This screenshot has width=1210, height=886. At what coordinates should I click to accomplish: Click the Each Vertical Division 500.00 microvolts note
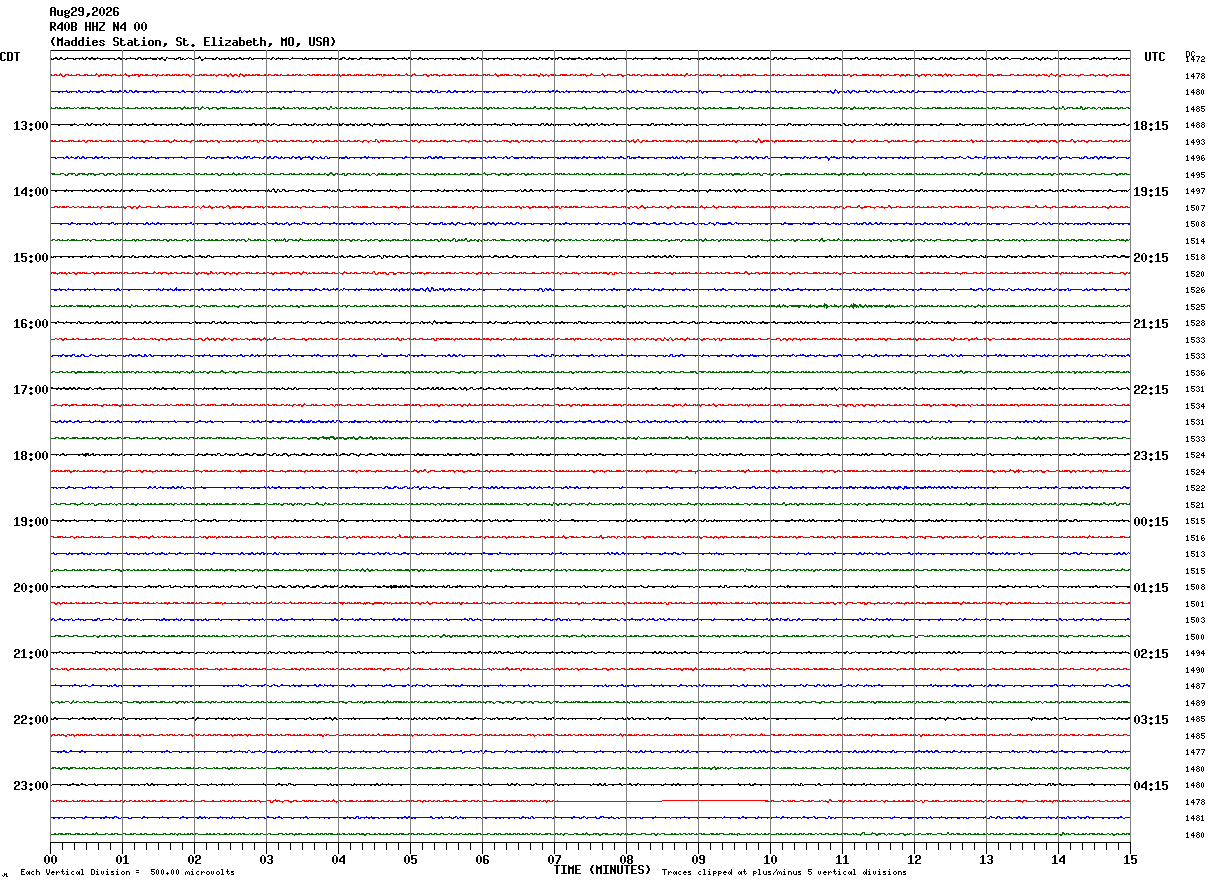point(127,872)
